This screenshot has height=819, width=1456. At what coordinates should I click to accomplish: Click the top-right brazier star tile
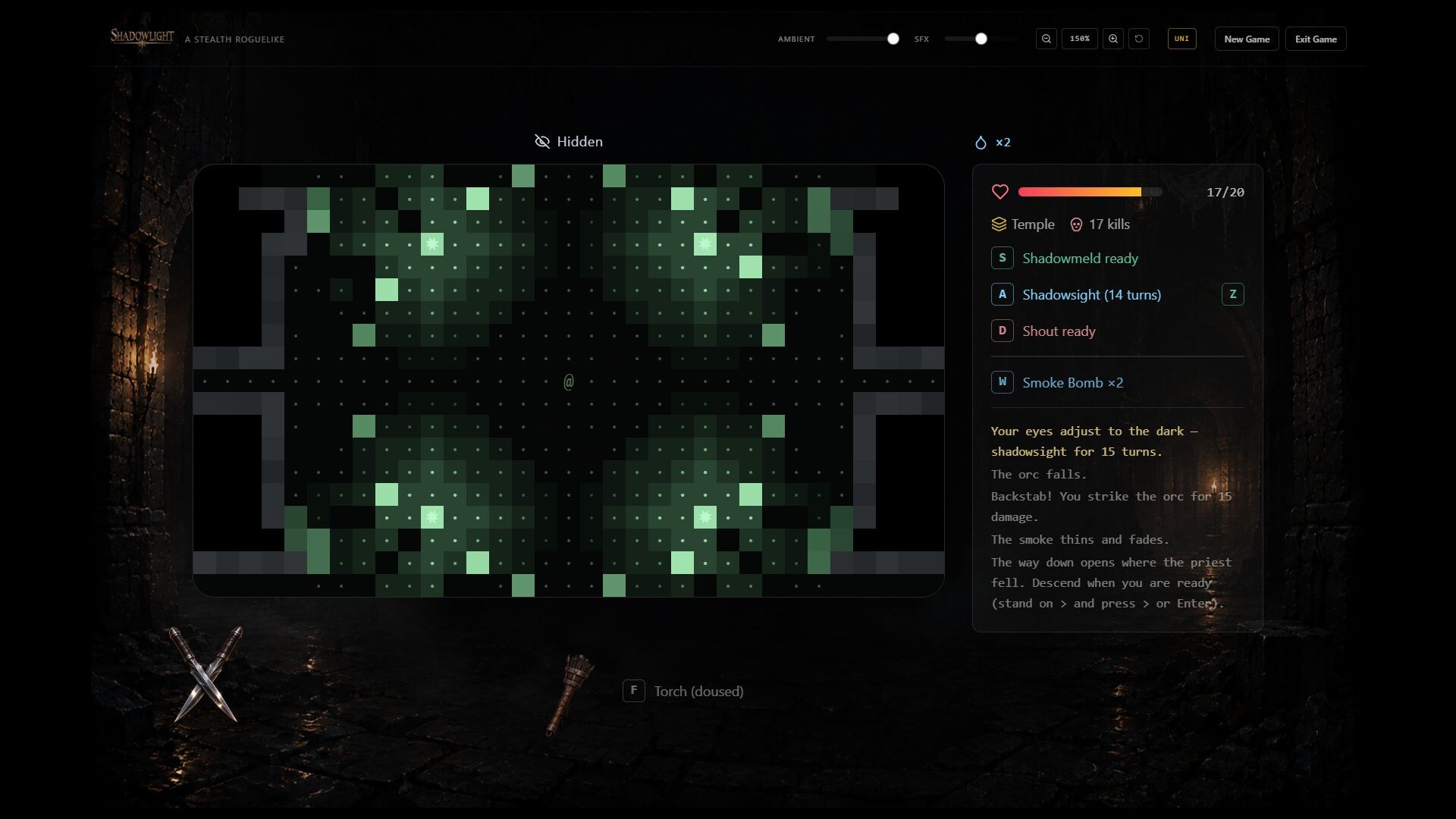705,244
